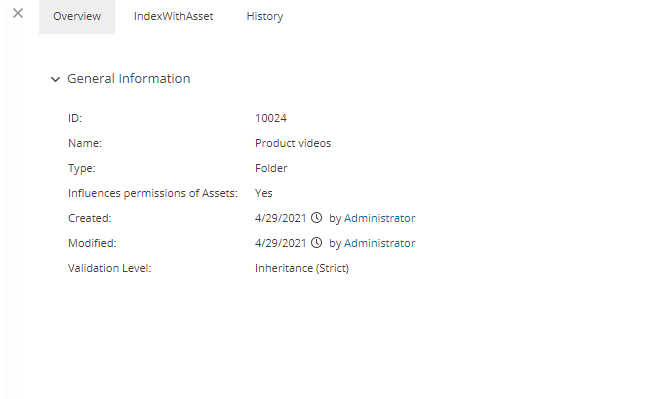
Task: Collapse the General Information section chevron
Action: pos(55,79)
